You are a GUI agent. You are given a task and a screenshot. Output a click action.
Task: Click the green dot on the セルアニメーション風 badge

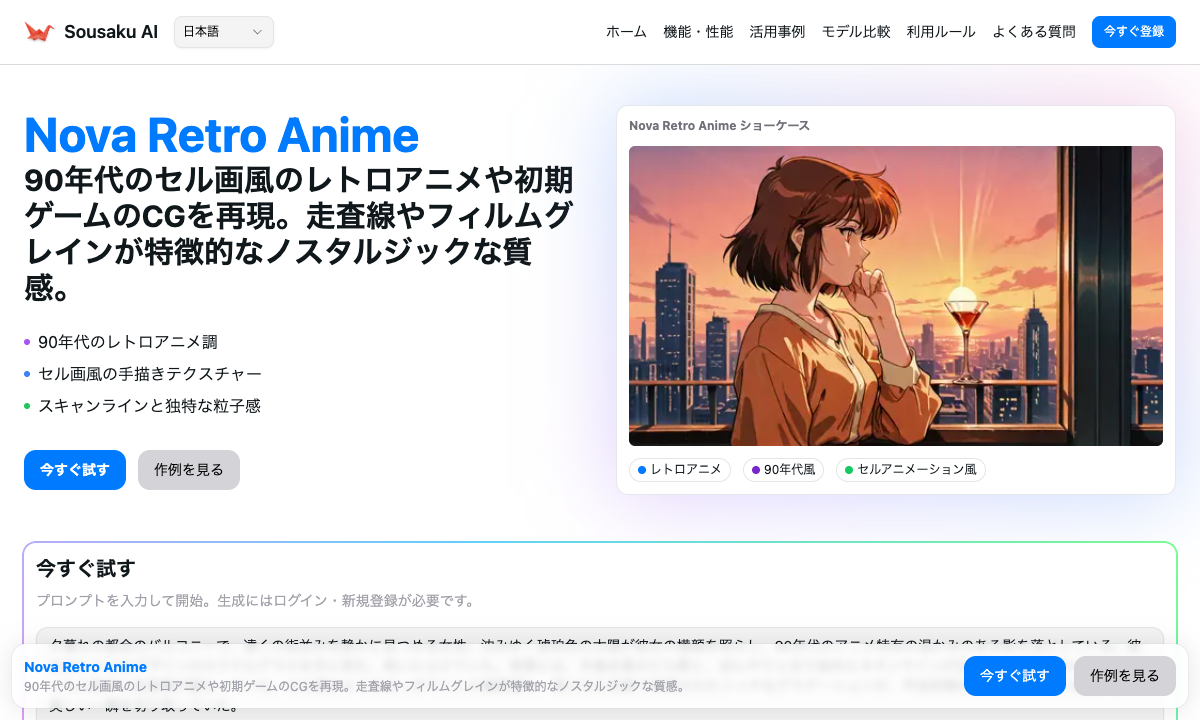[849, 470]
